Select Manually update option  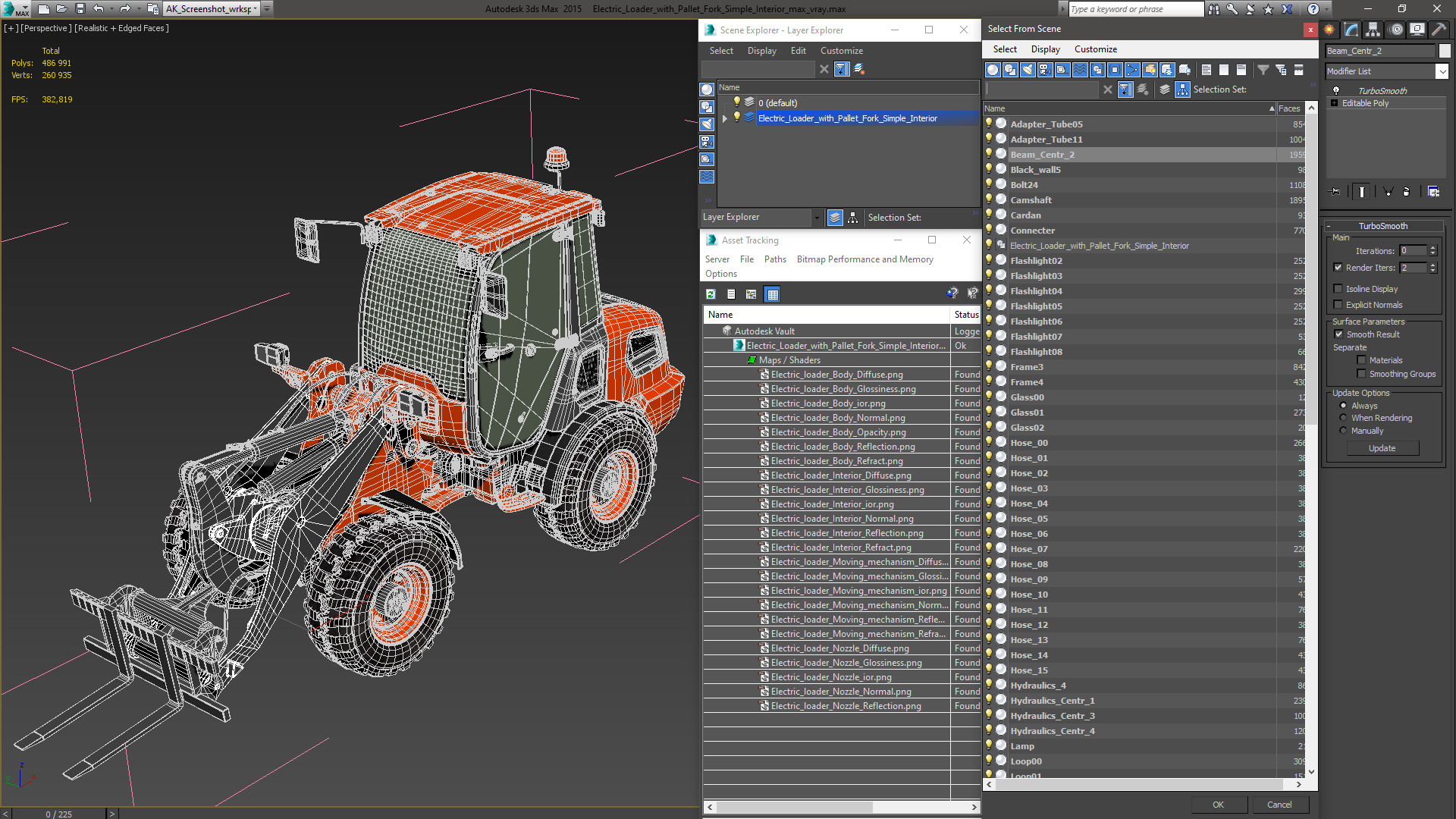tap(1343, 431)
